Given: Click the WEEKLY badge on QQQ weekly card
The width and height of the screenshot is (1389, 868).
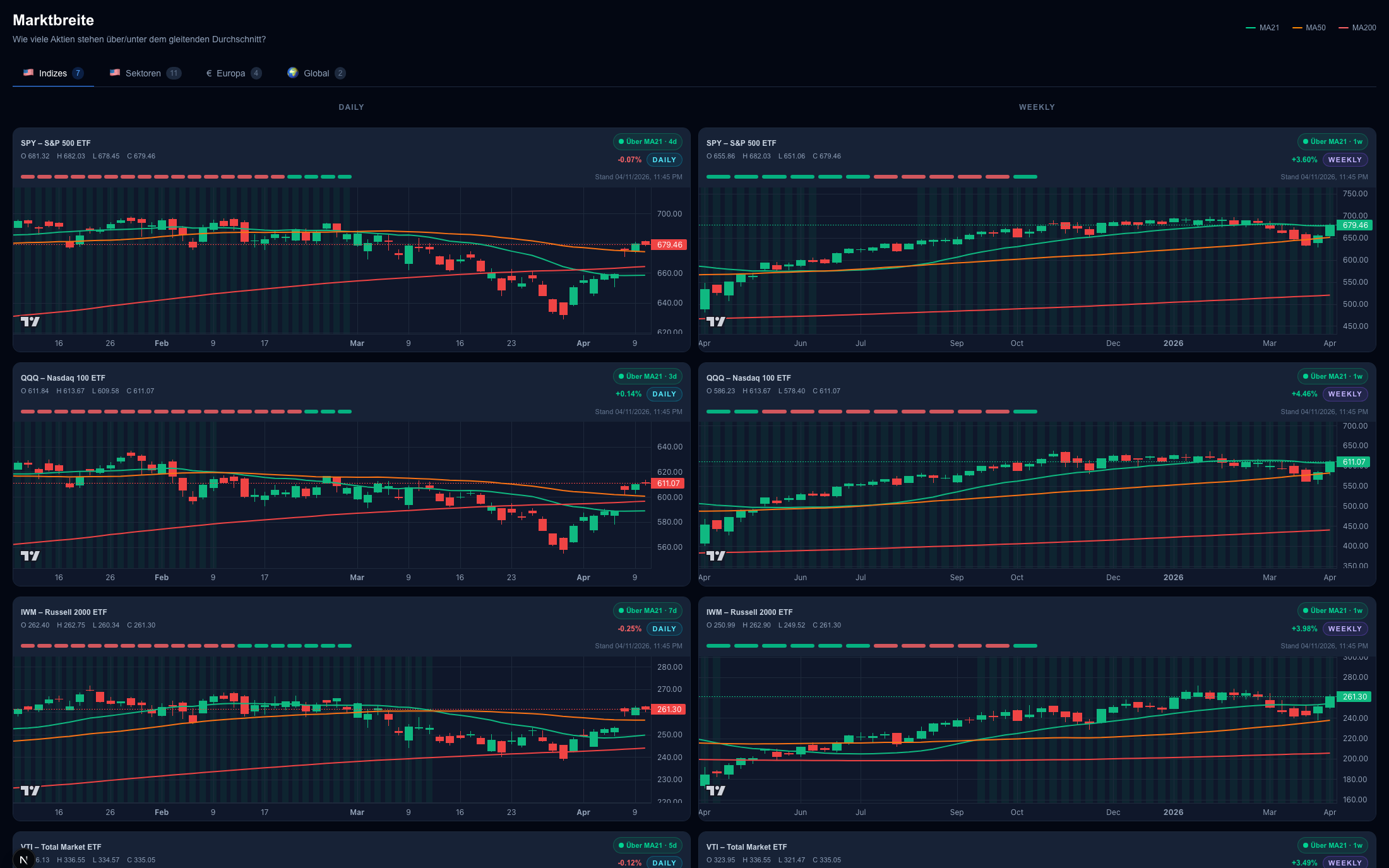Looking at the screenshot, I should click(x=1345, y=394).
